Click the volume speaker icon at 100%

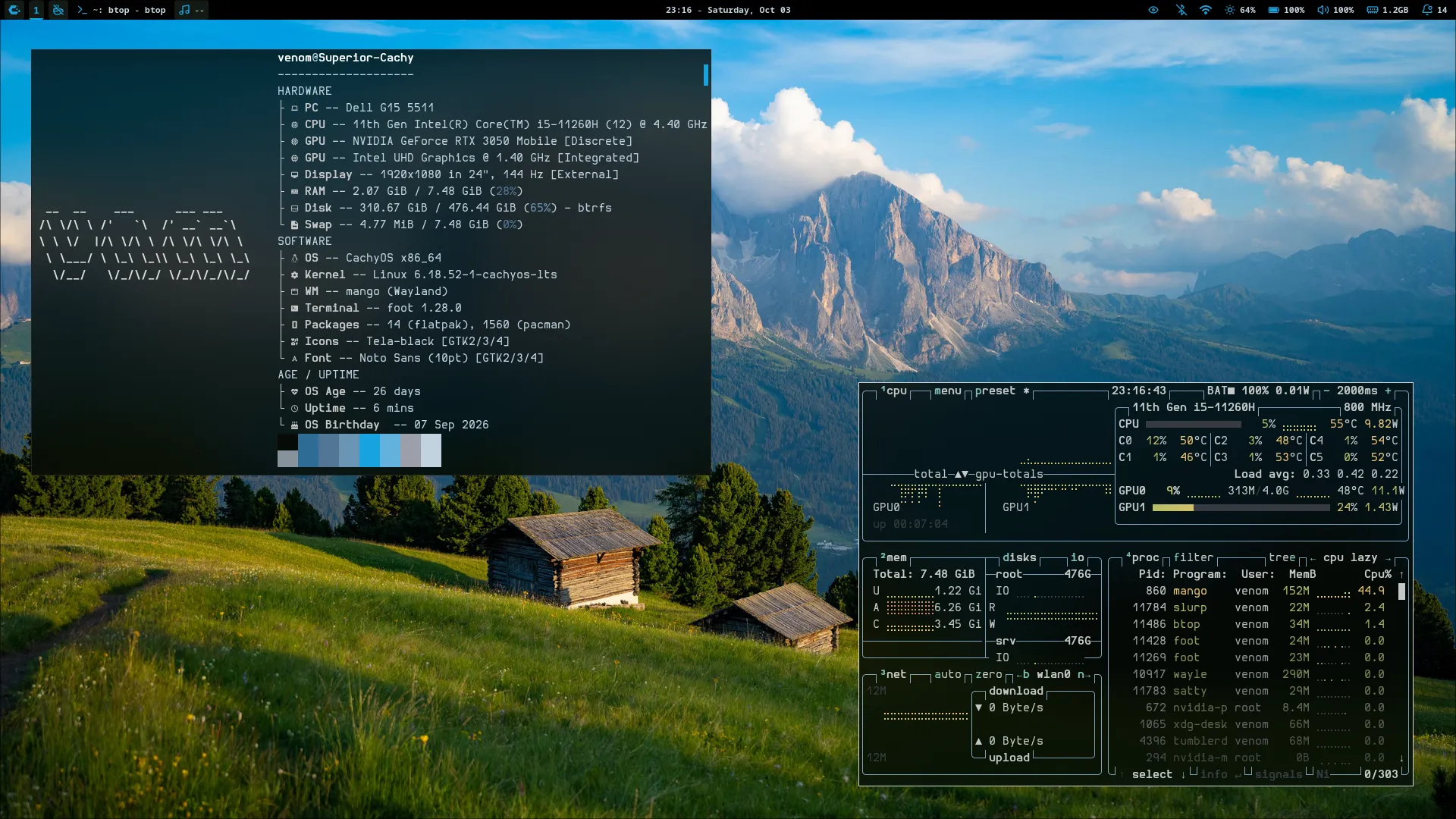pyautogui.click(x=1323, y=10)
